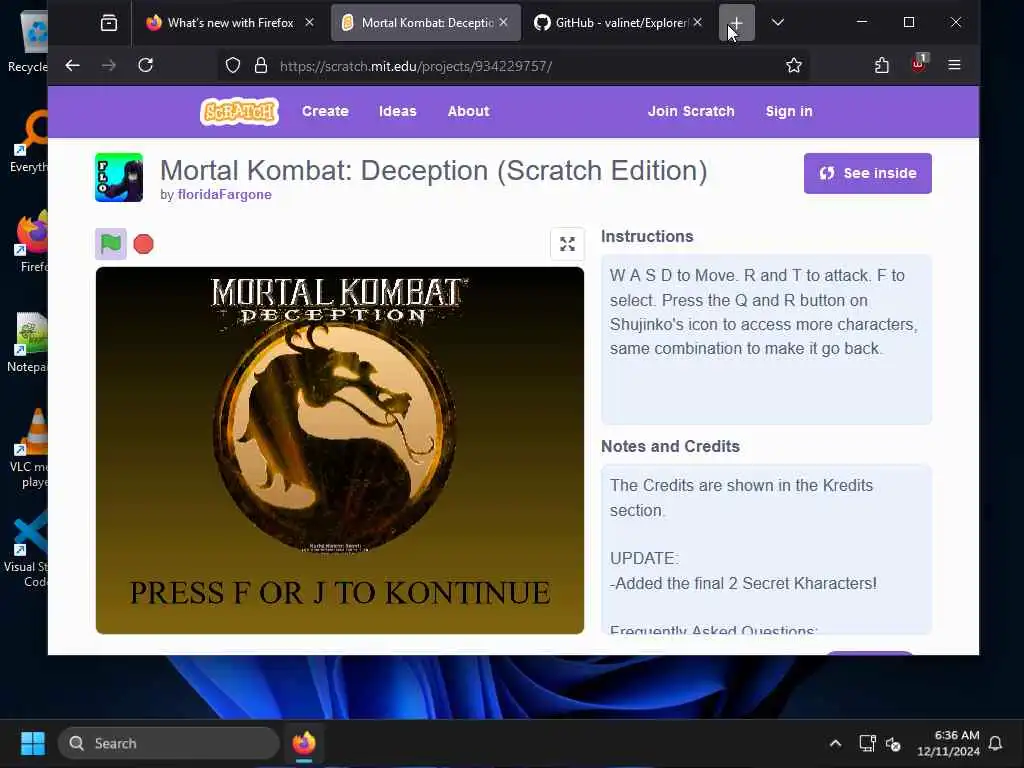Show hidden system tray icons
The image size is (1024, 768).
coord(835,744)
